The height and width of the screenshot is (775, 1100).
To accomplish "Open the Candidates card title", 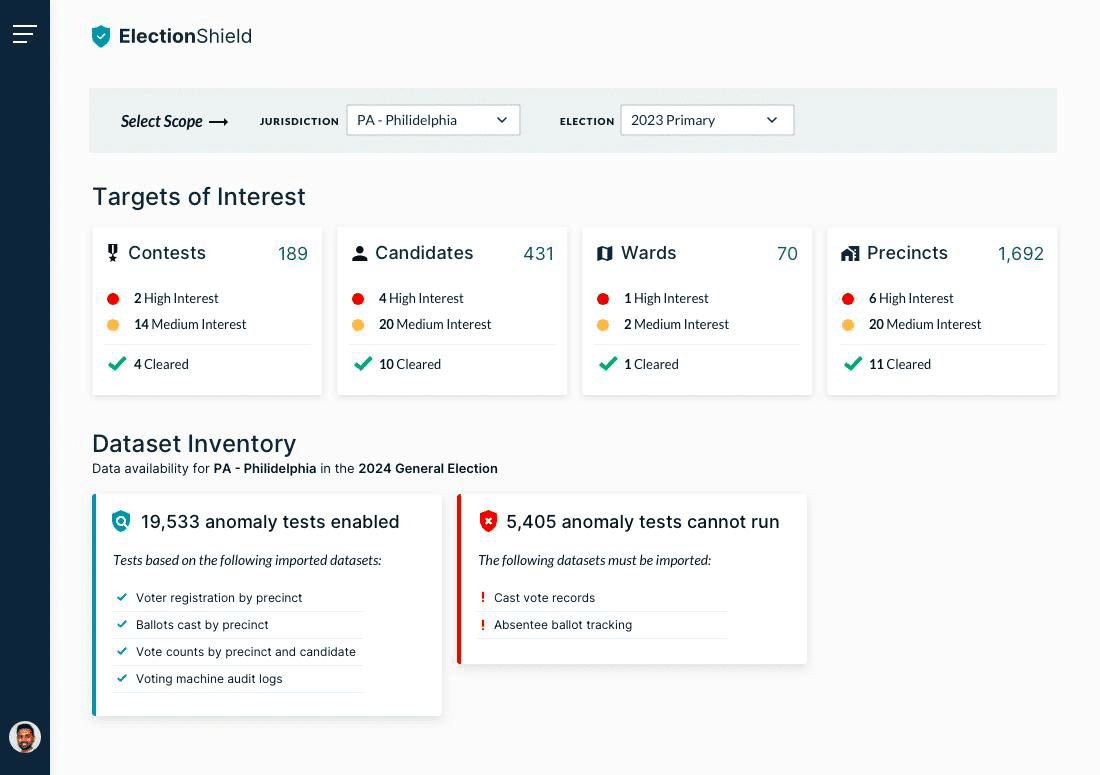I will coord(424,252).
